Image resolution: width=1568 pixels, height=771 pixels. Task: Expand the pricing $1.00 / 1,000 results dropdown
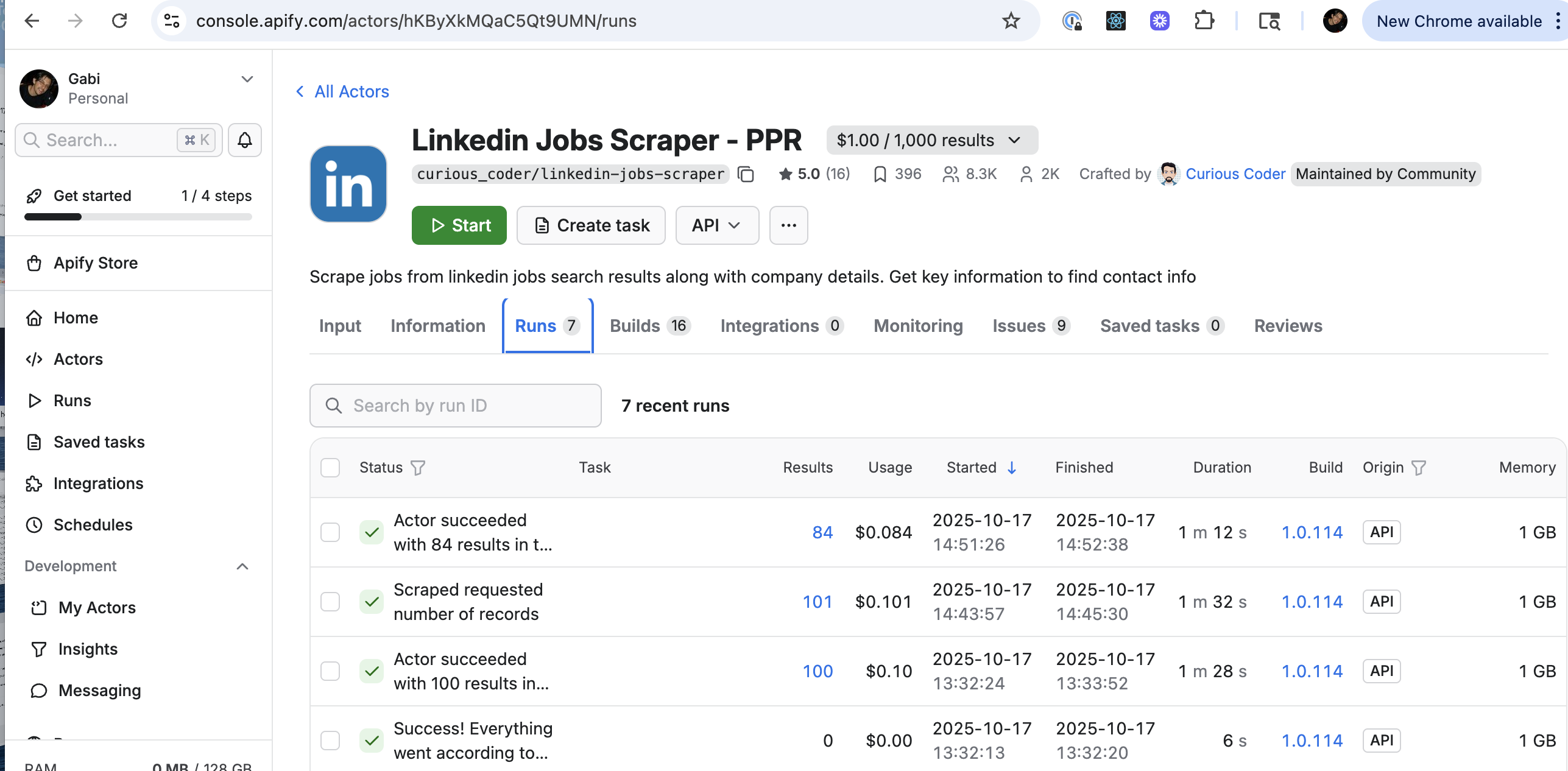[931, 140]
